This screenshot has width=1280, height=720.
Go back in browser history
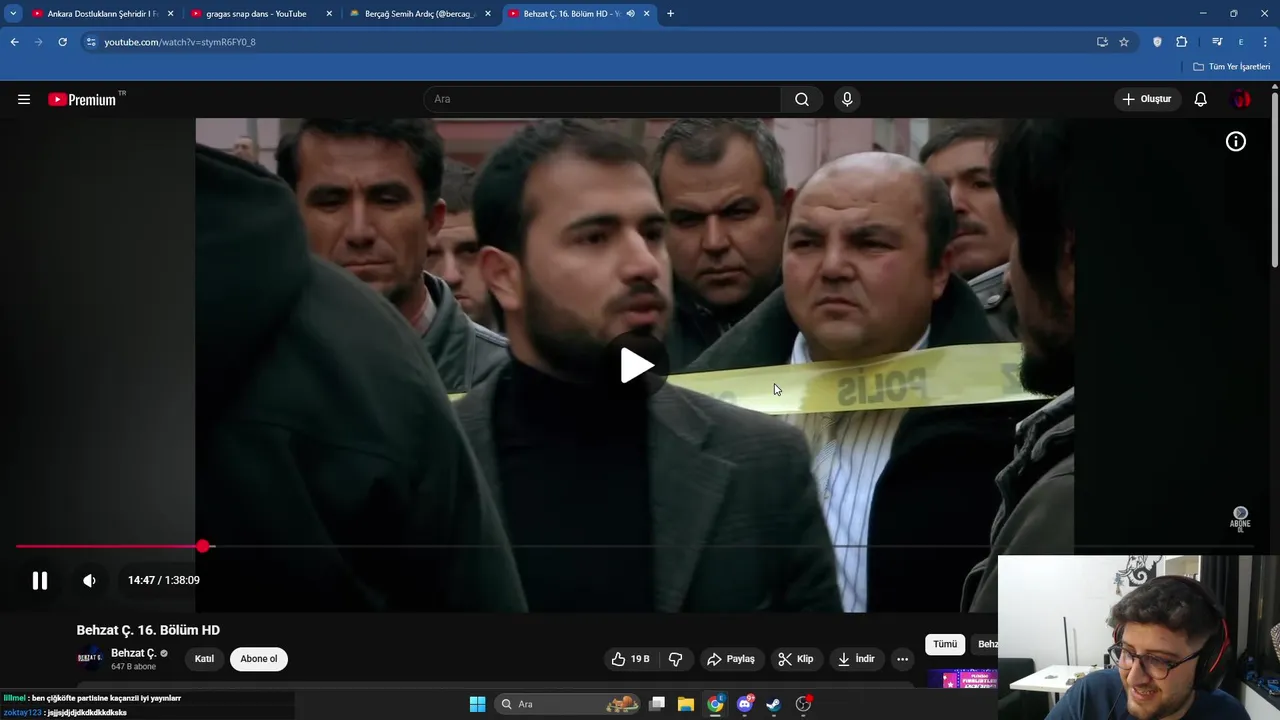(x=14, y=42)
